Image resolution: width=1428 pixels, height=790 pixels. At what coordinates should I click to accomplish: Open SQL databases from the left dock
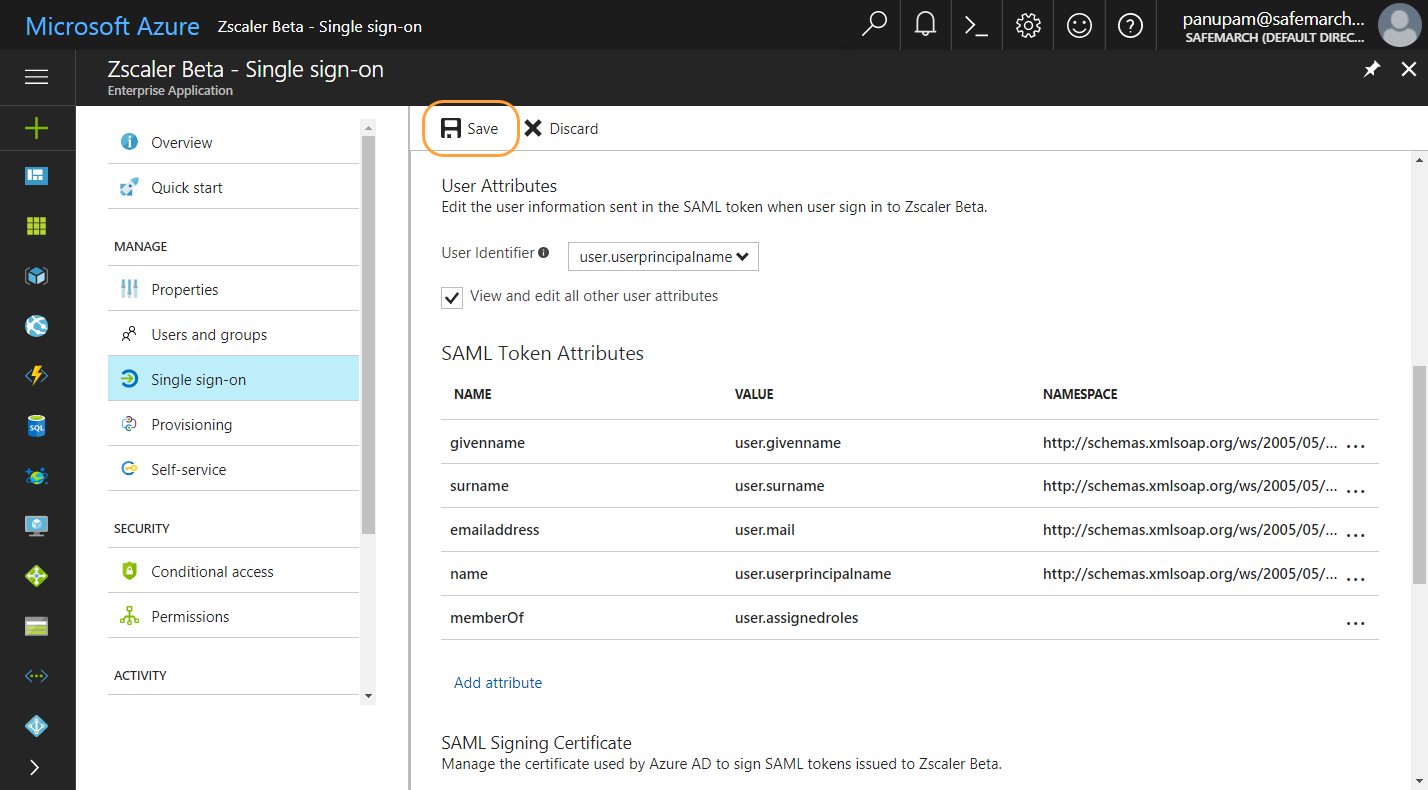point(36,425)
